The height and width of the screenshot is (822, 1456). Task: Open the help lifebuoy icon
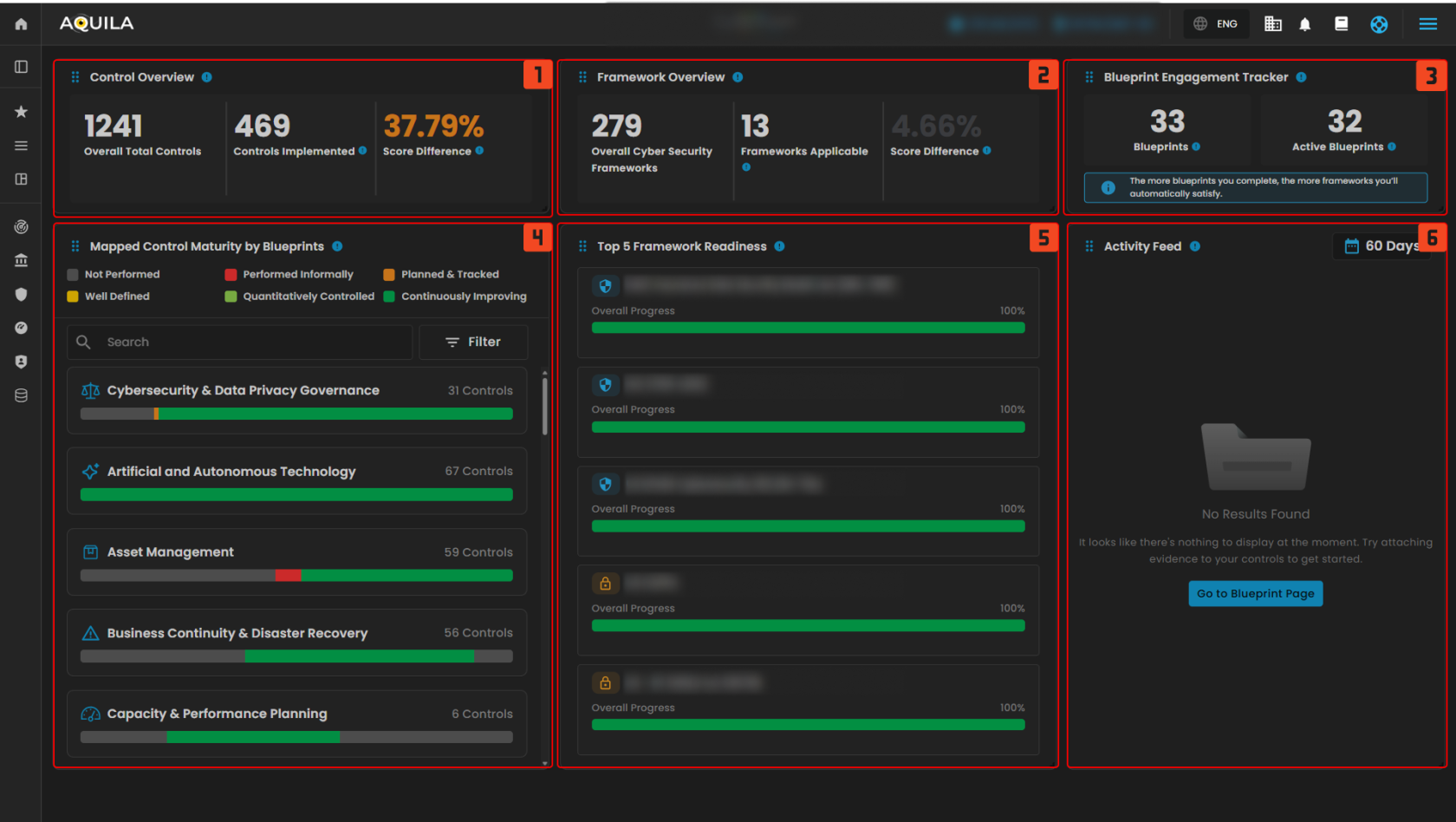(1378, 24)
